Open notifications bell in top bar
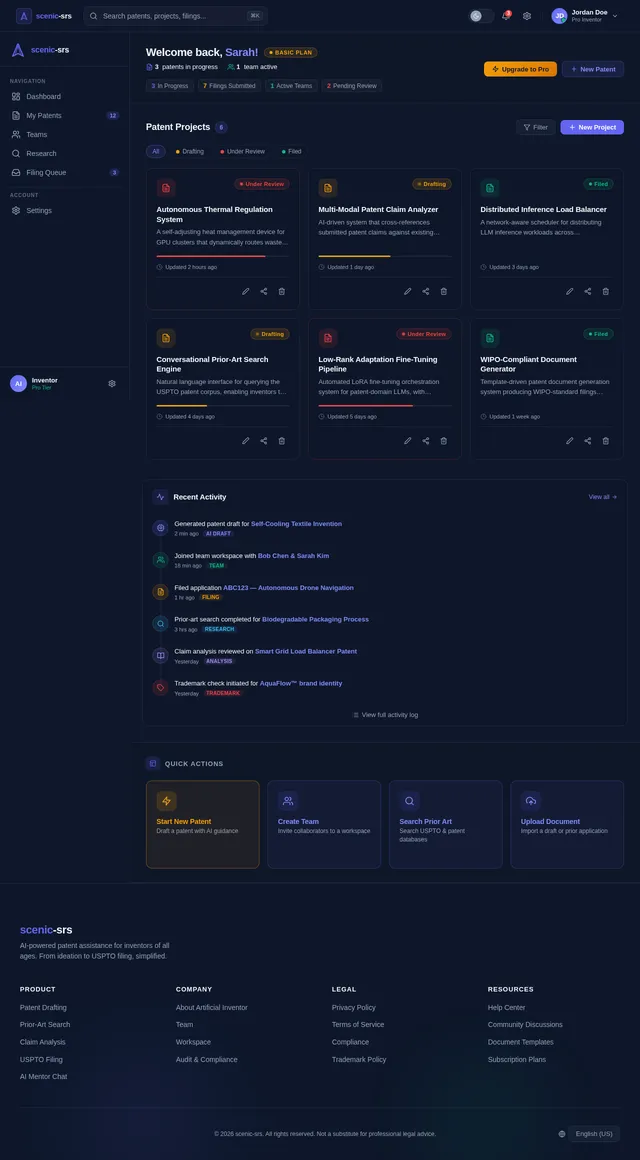 (506, 16)
